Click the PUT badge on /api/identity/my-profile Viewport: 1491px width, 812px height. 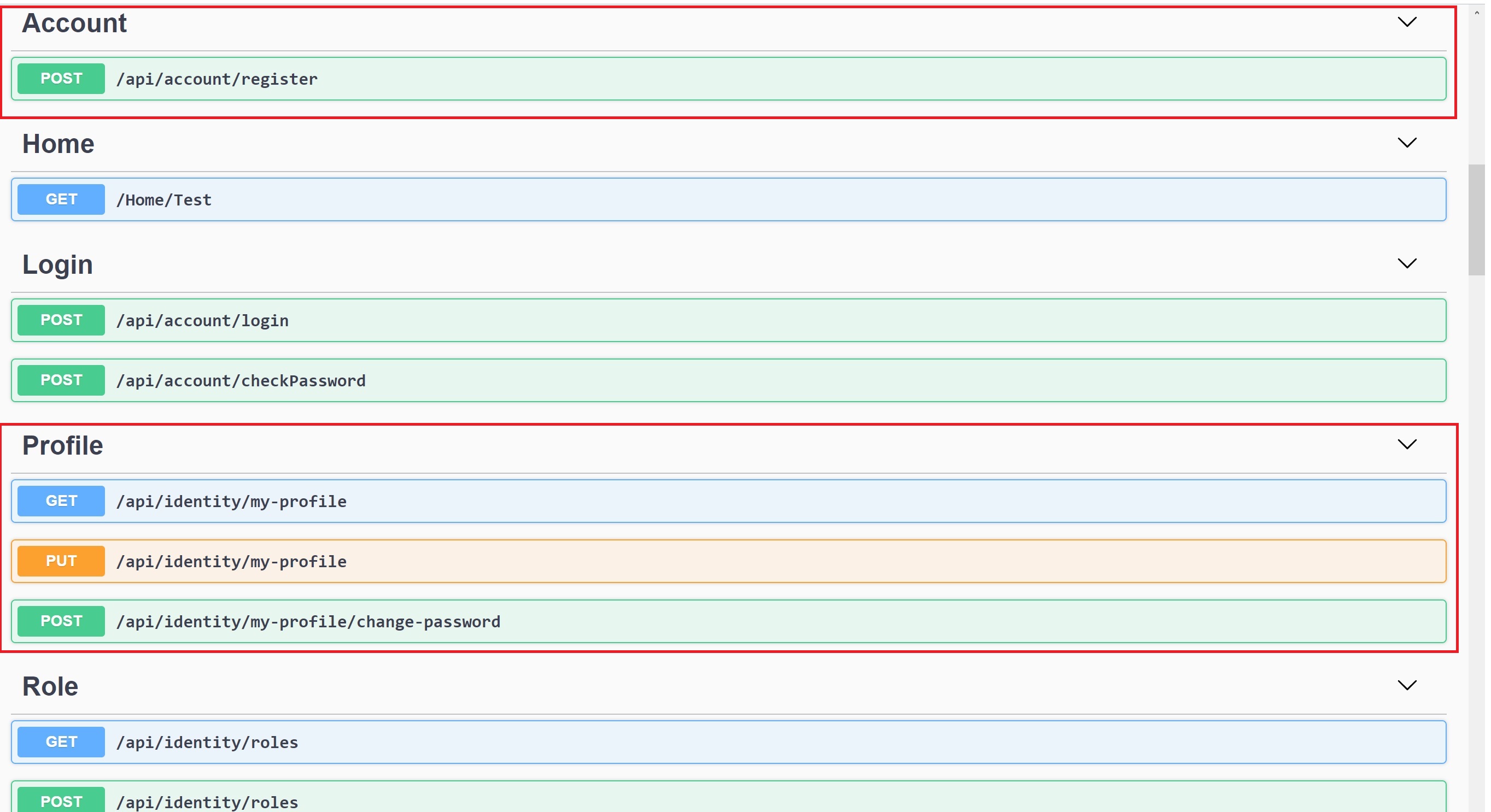pyautogui.click(x=60, y=561)
